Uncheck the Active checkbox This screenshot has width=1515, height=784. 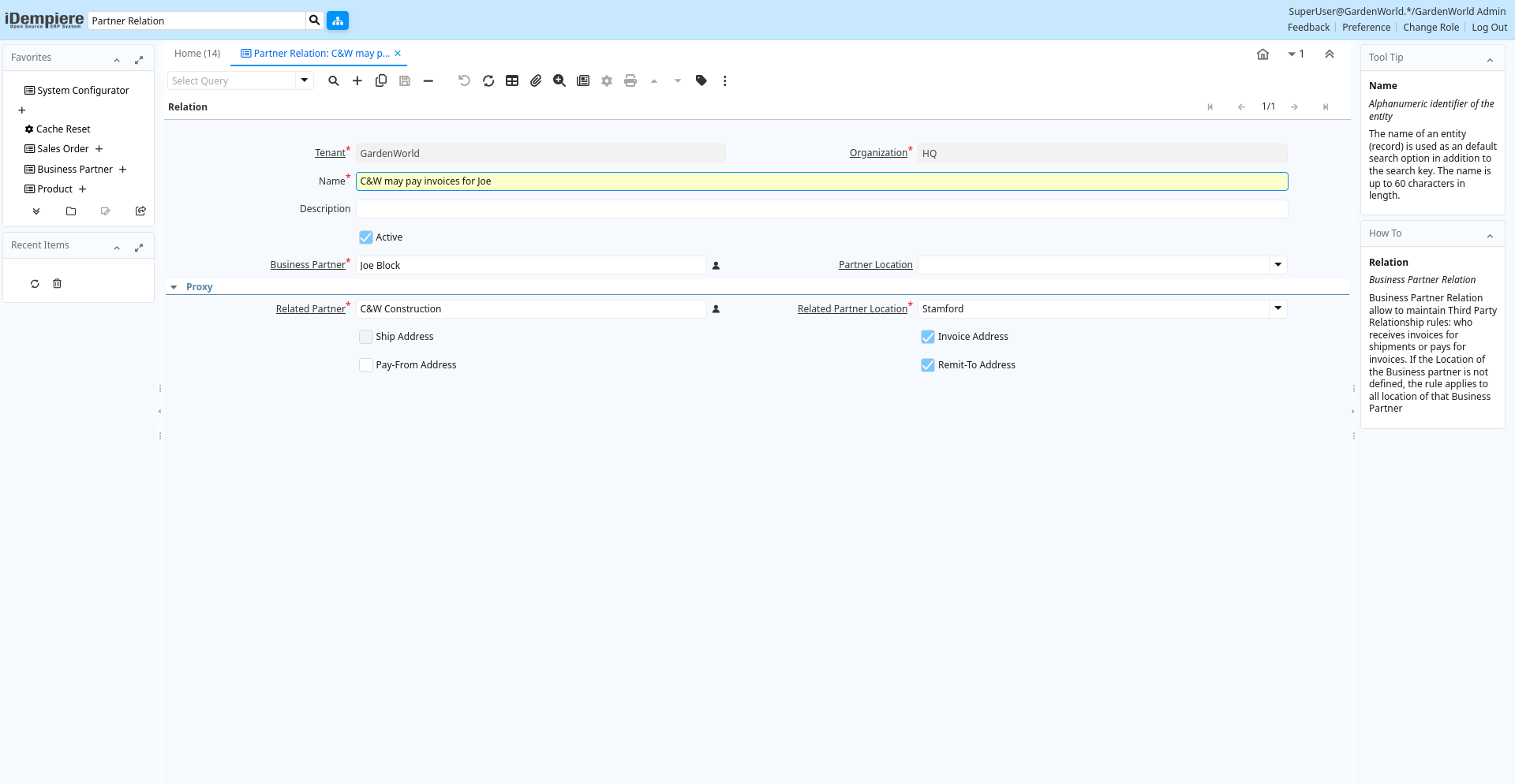pyautogui.click(x=366, y=237)
